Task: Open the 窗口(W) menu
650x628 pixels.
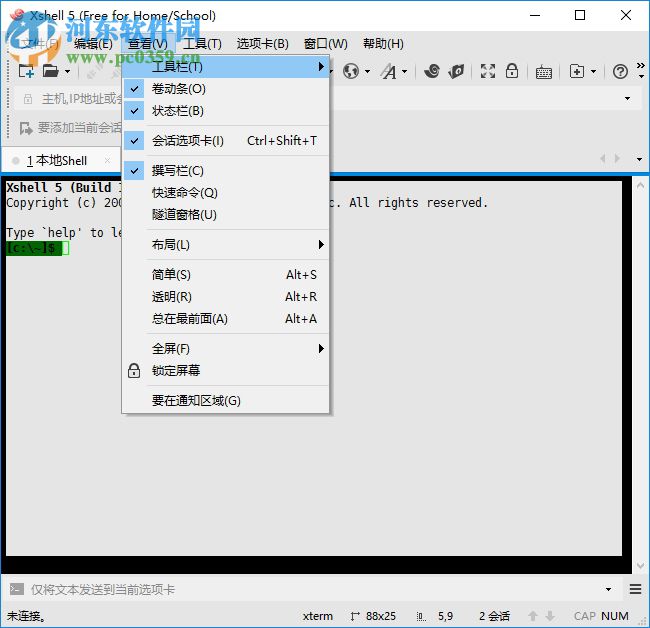Action: [325, 44]
